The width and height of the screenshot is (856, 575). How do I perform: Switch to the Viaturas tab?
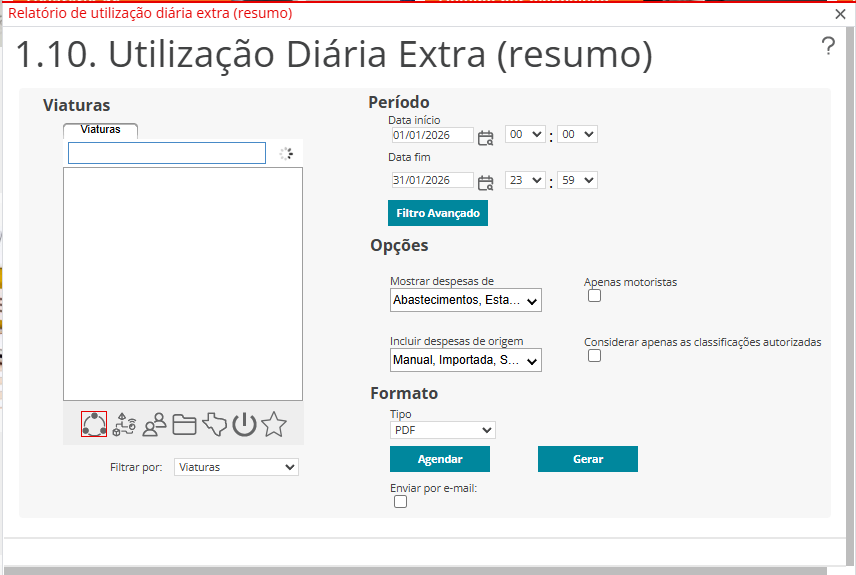coord(100,130)
